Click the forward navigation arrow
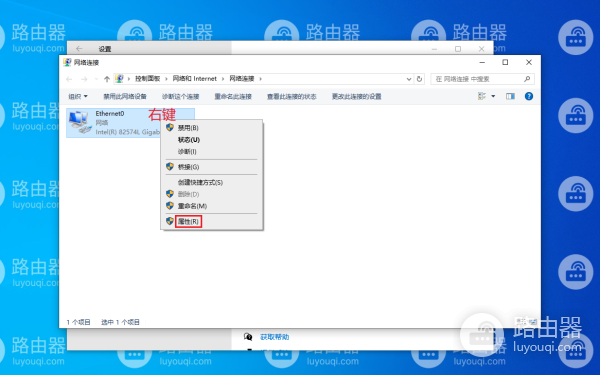Viewport: 600px width, 375px height. point(84,79)
